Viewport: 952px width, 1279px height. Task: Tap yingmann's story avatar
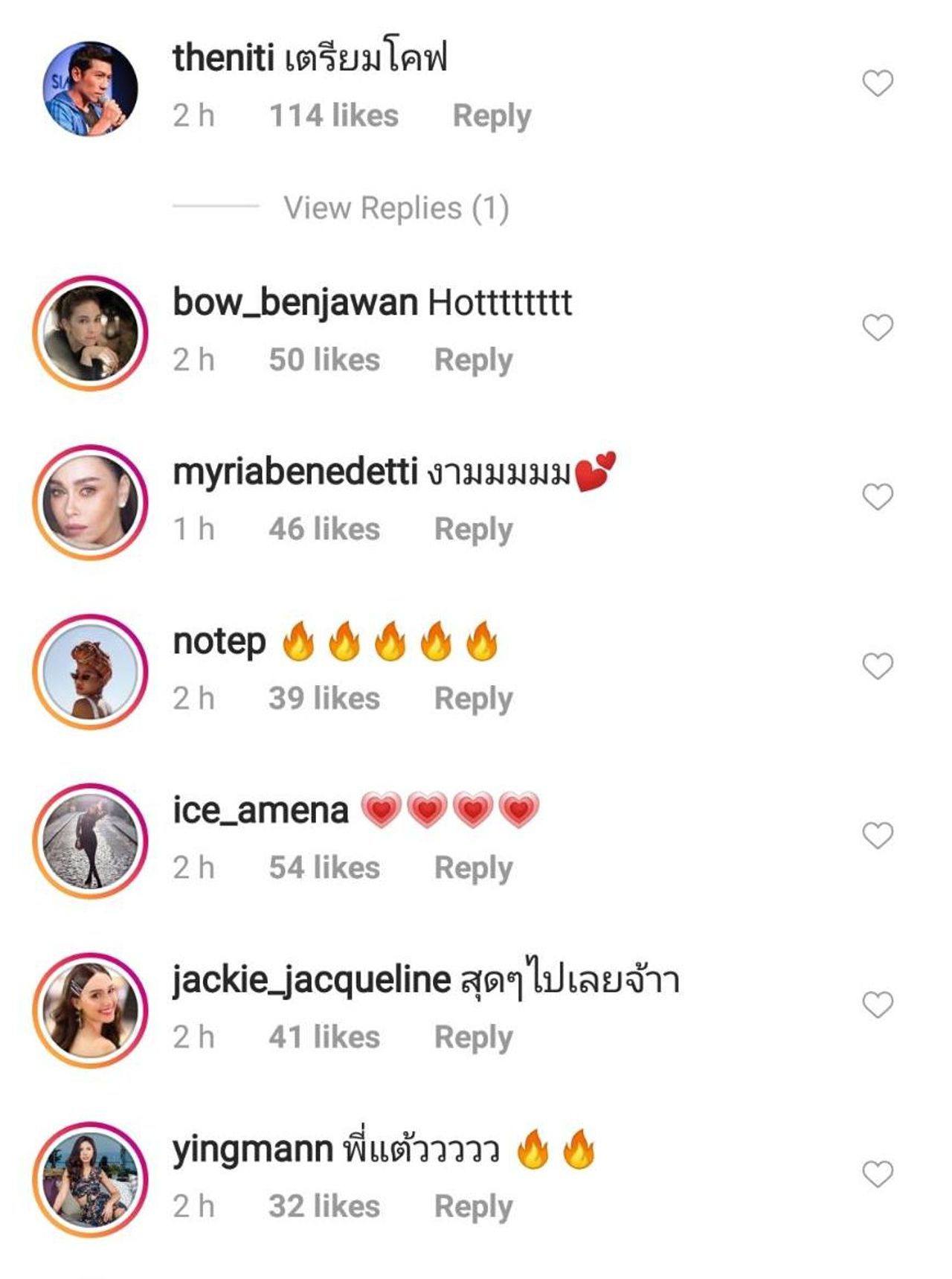coord(90,1179)
